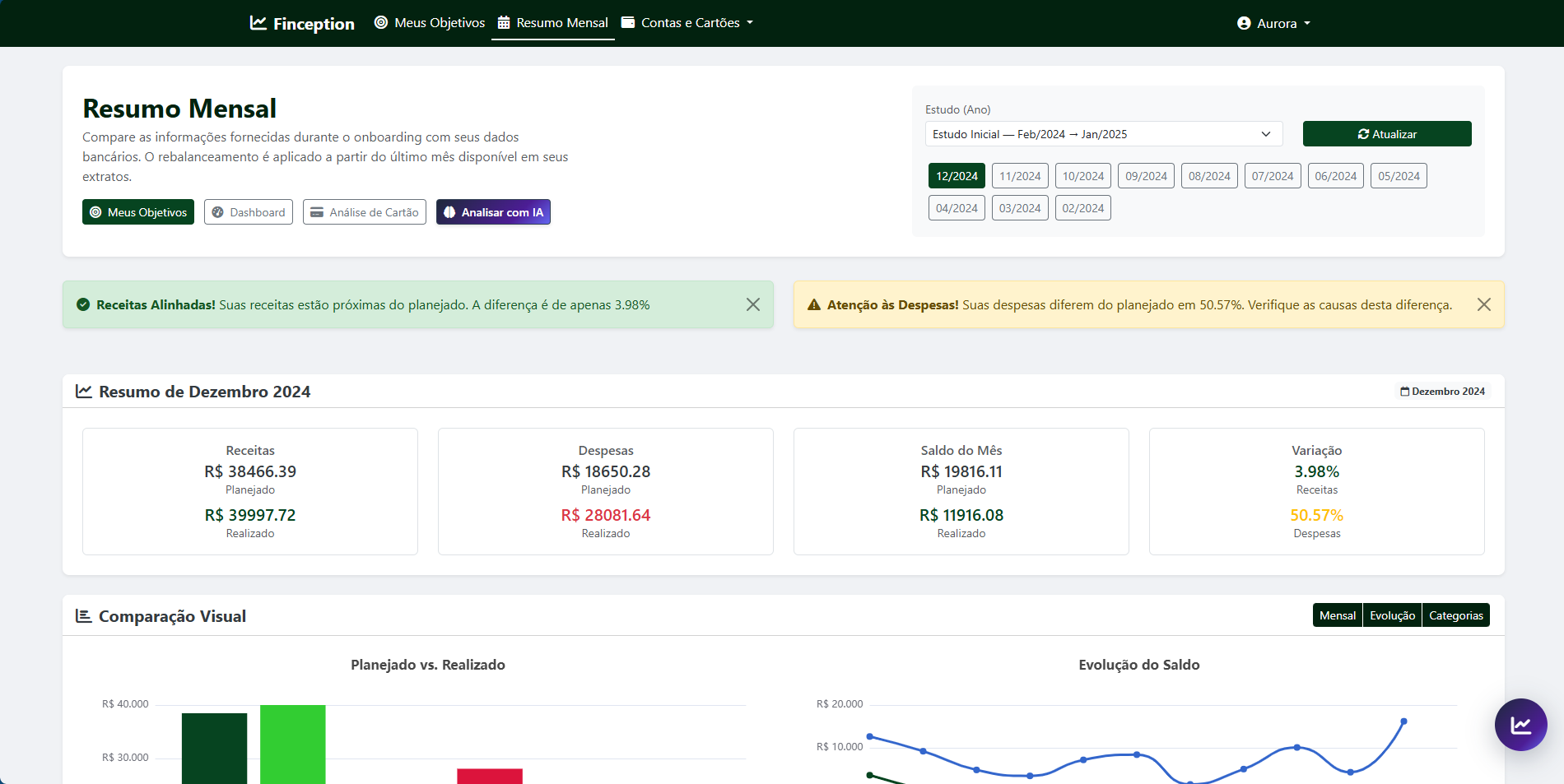Image resolution: width=1564 pixels, height=784 pixels.
Task: Click the wallet icon beside Contas e Cartões
Action: click(x=627, y=22)
